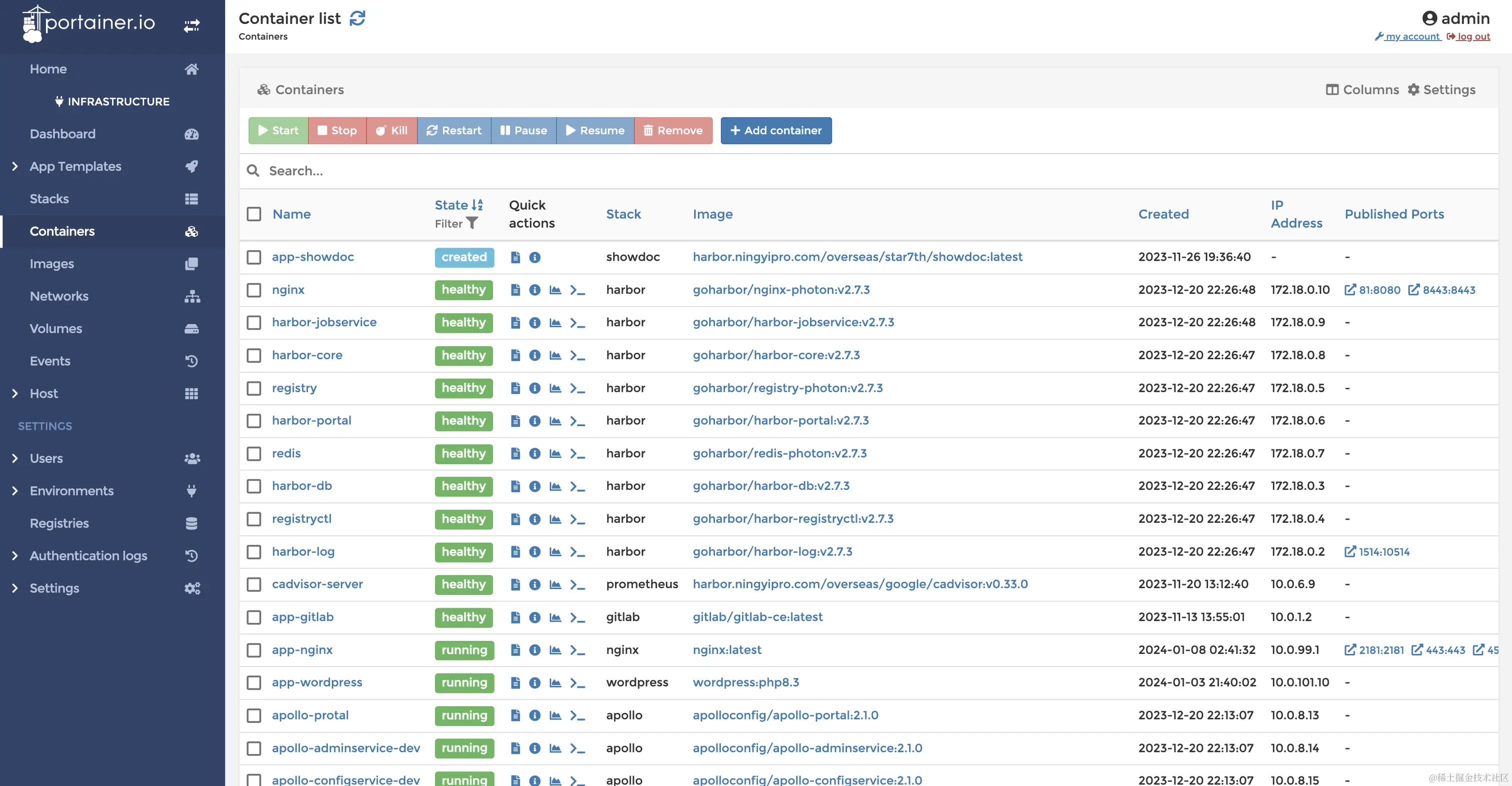Open inspect icon for apollo-adminservice-dev

[x=534, y=748]
